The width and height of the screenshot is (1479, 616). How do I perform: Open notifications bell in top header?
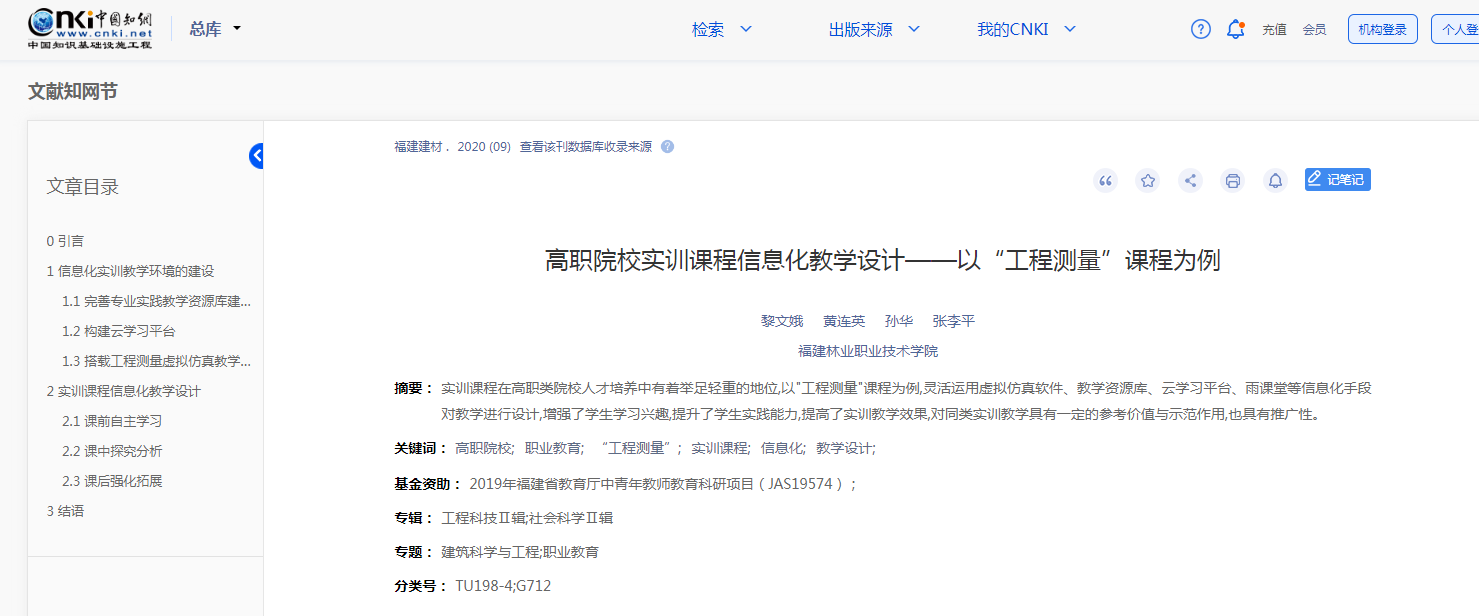click(x=1235, y=29)
